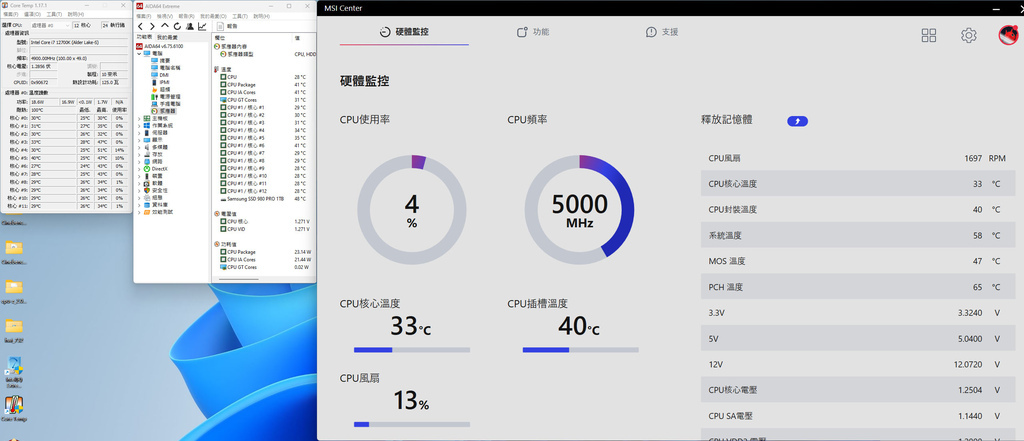
Task: Open AIDA64 報告(R) menu
Action: pos(187,15)
